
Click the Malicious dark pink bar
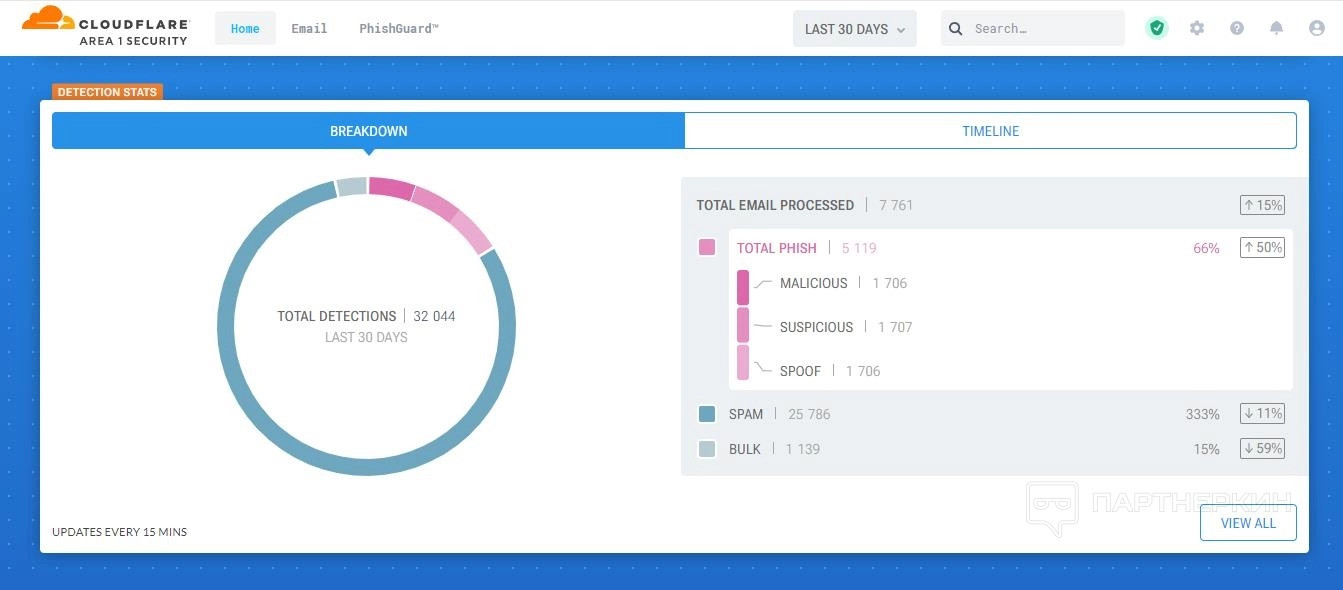click(743, 287)
